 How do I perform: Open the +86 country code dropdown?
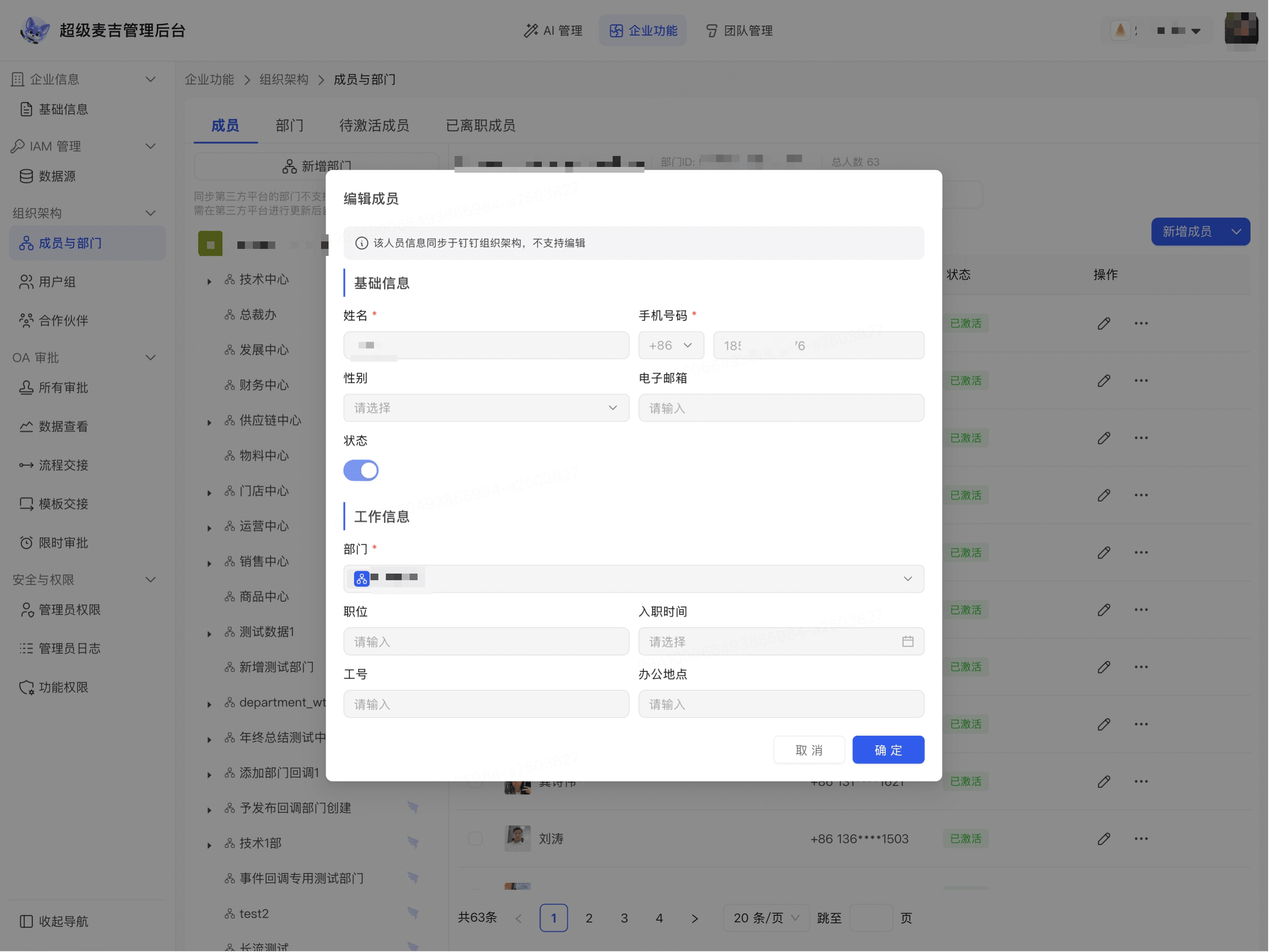[671, 345]
